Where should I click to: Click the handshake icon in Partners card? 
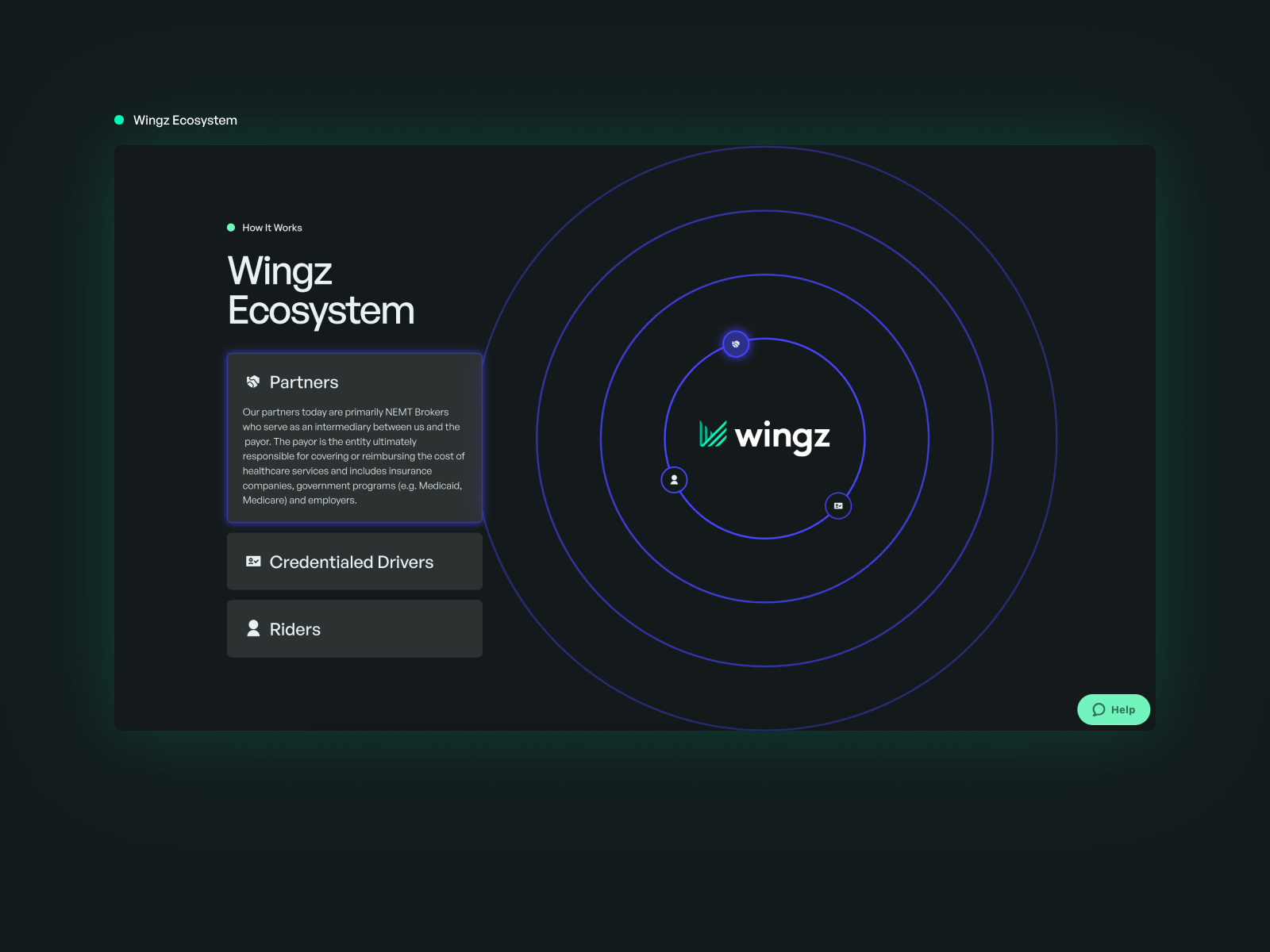[253, 382]
